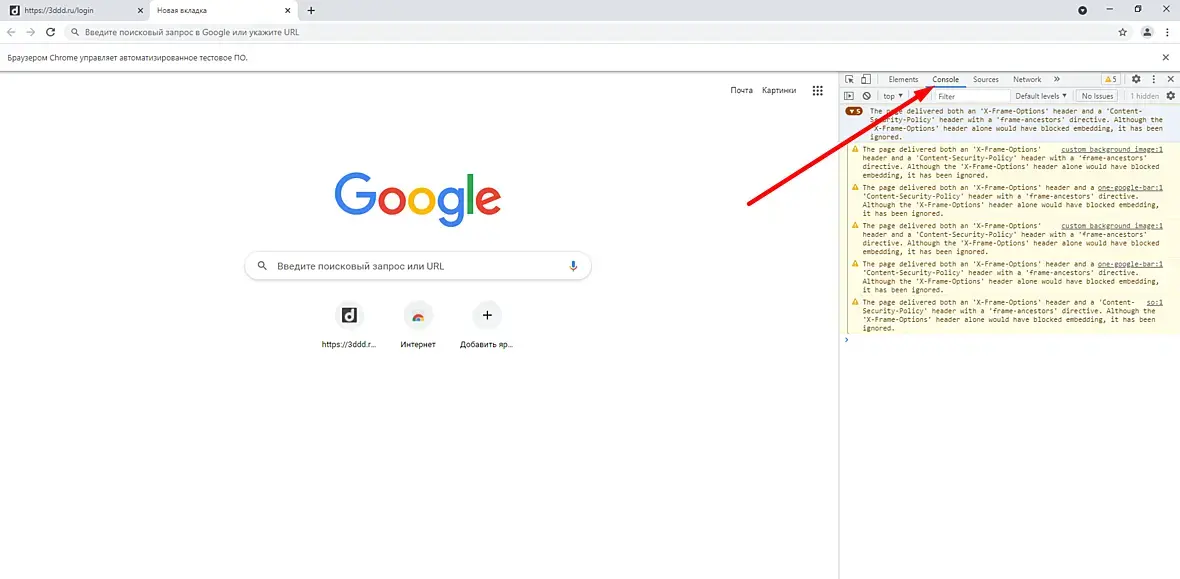Open the so:1 source link
This screenshot has width=1180, height=579.
tap(1154, 302)
